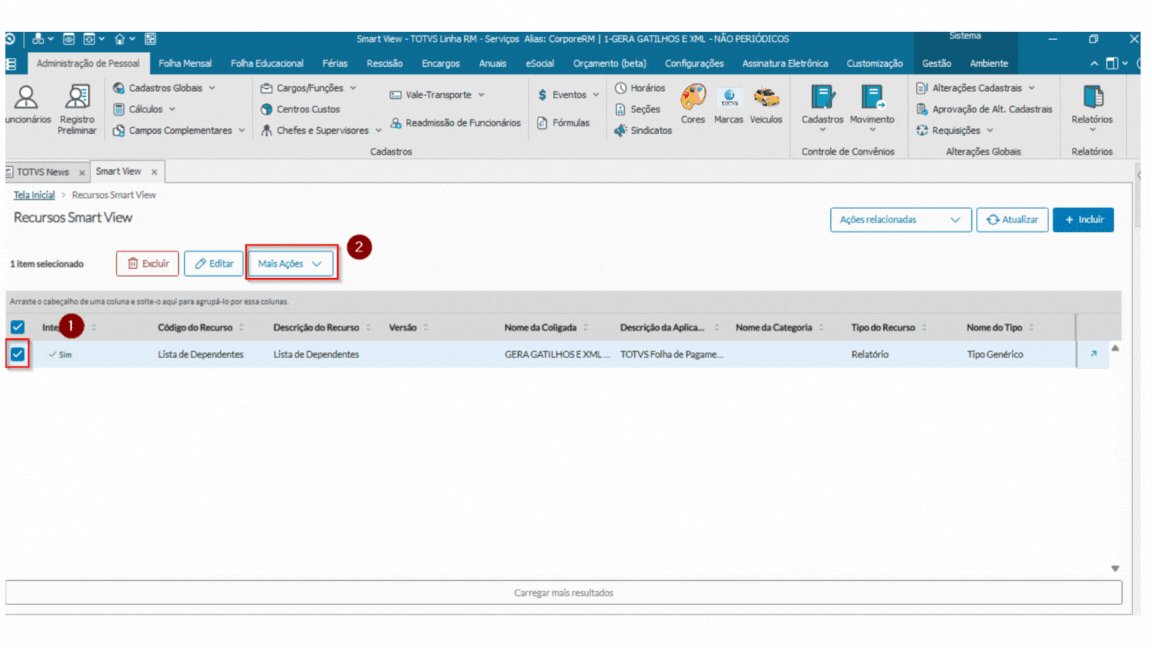Open Fórmulas

(564, 123)
